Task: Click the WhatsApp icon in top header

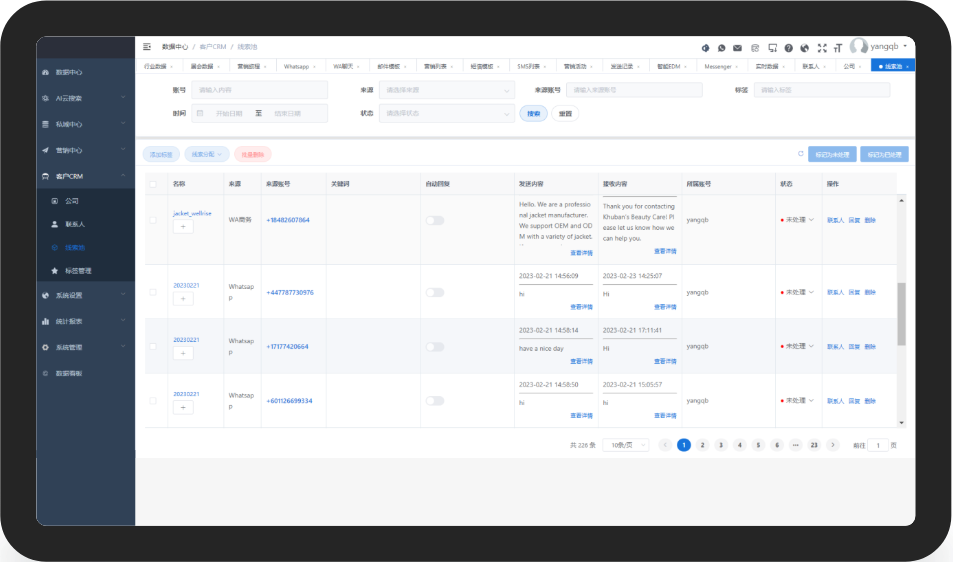Action: point(721,47)
